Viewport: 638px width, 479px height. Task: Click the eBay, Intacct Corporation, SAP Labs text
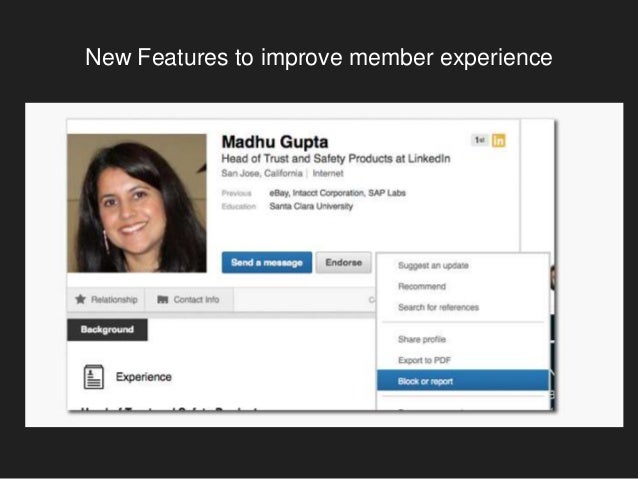pos(337,193)
